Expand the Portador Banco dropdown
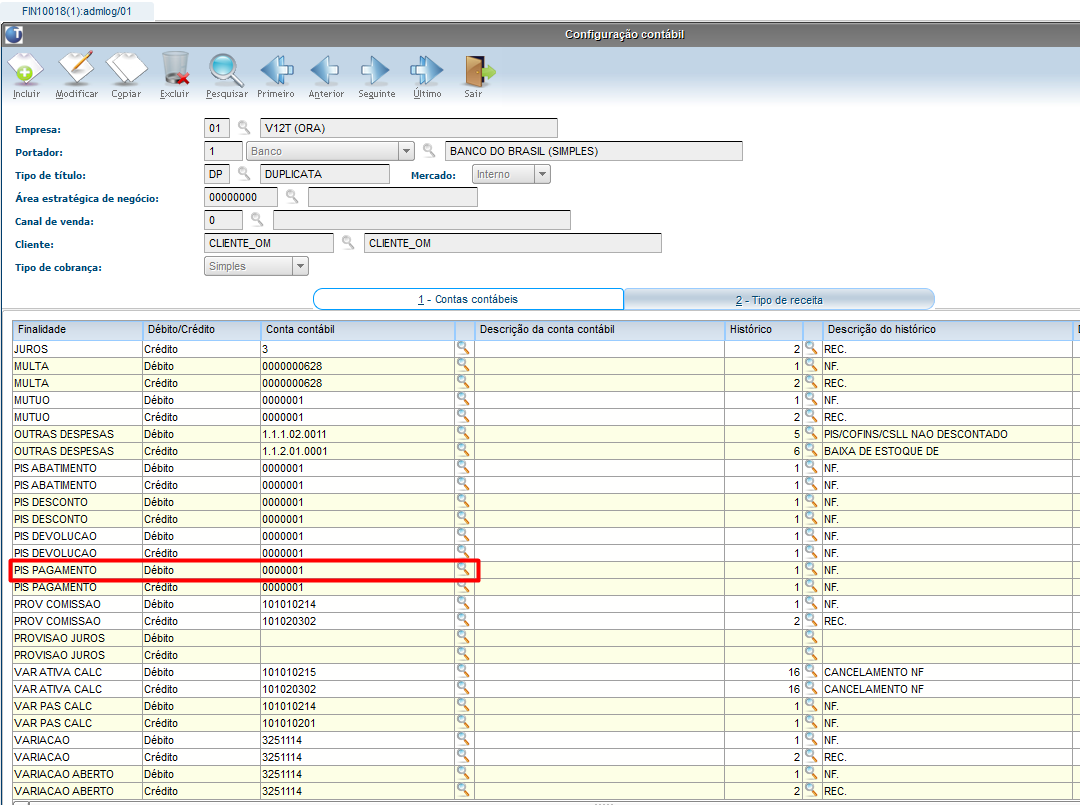Image resolution: width=1080 pixels, height=805 pixels. (x=406, y=151)
